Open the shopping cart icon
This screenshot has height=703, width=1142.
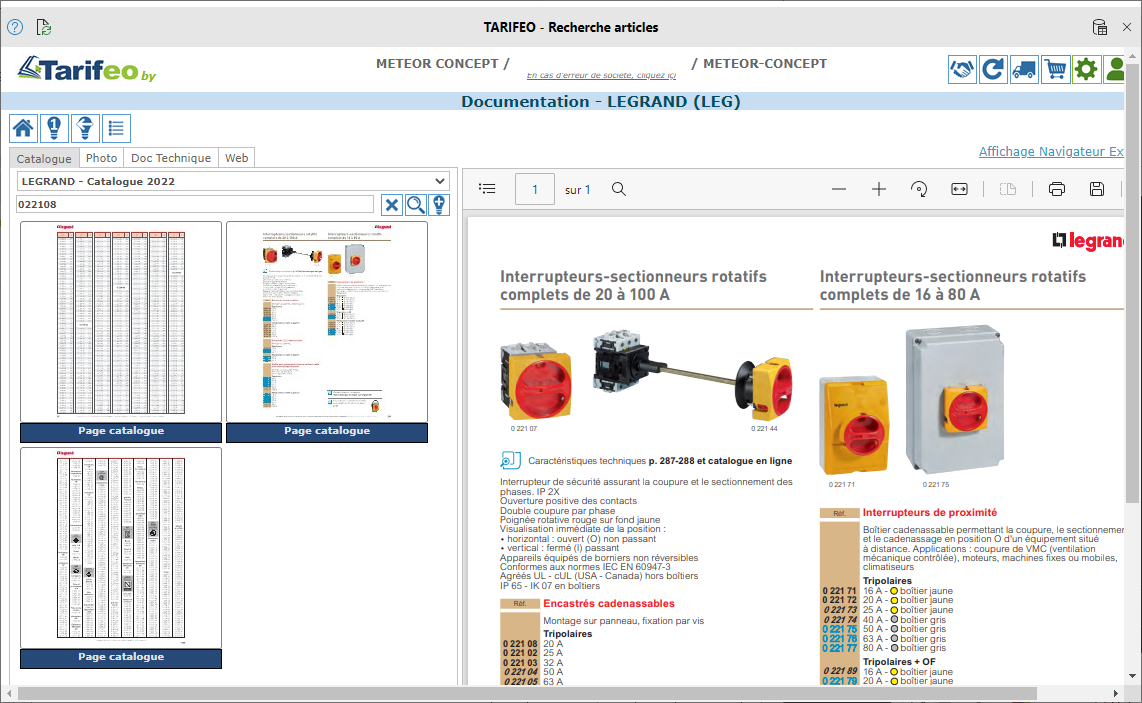point(1055,70)
